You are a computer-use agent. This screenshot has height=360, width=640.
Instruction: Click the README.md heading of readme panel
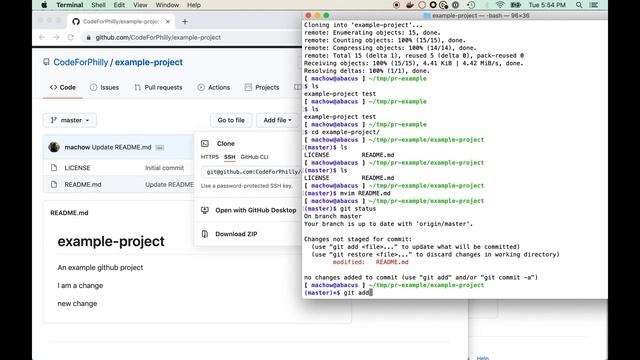click(x=69, y=213)
